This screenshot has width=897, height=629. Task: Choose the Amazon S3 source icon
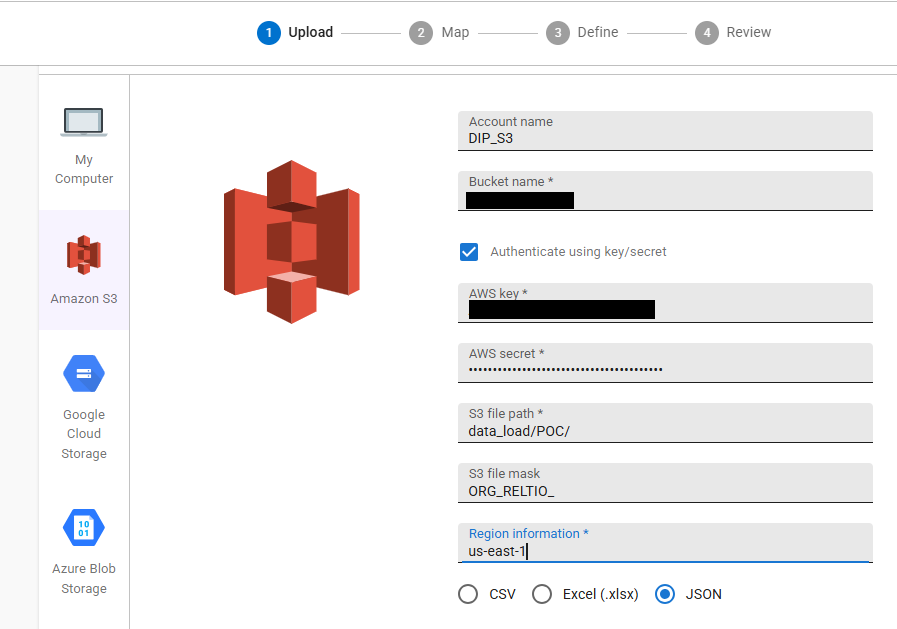[x=84, y=255]
